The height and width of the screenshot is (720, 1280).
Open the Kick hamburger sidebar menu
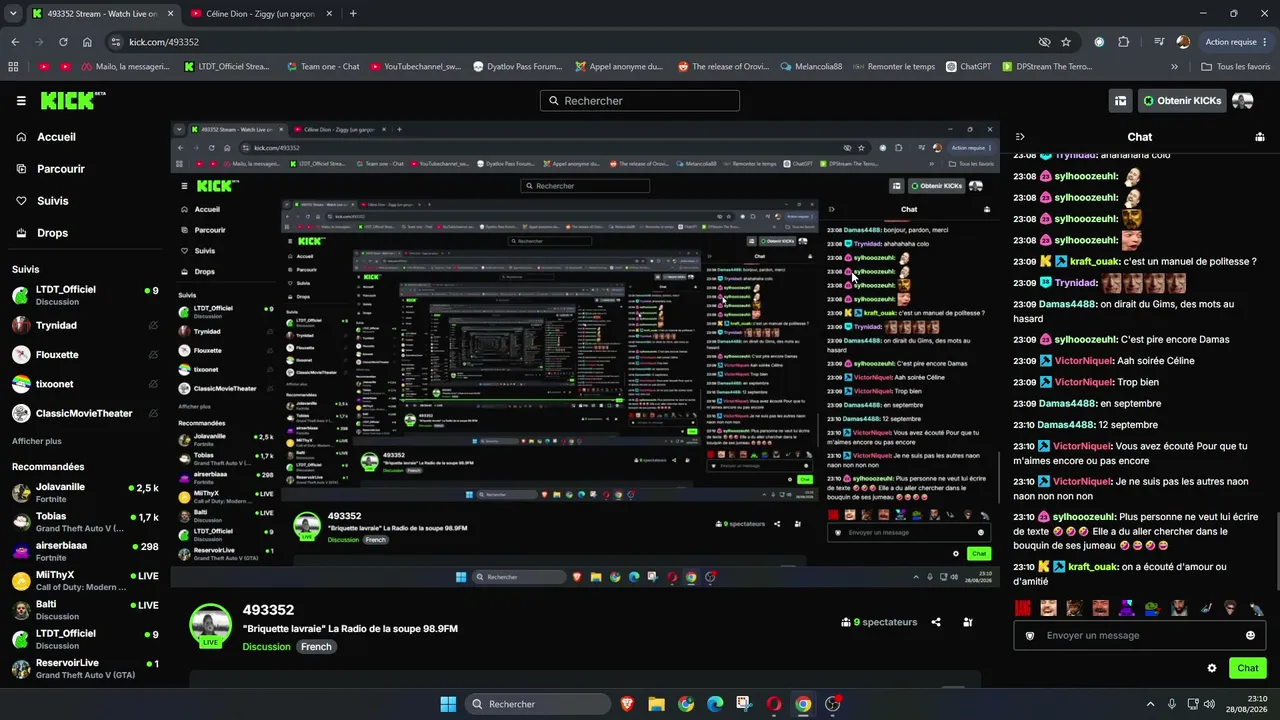[21, 101]
